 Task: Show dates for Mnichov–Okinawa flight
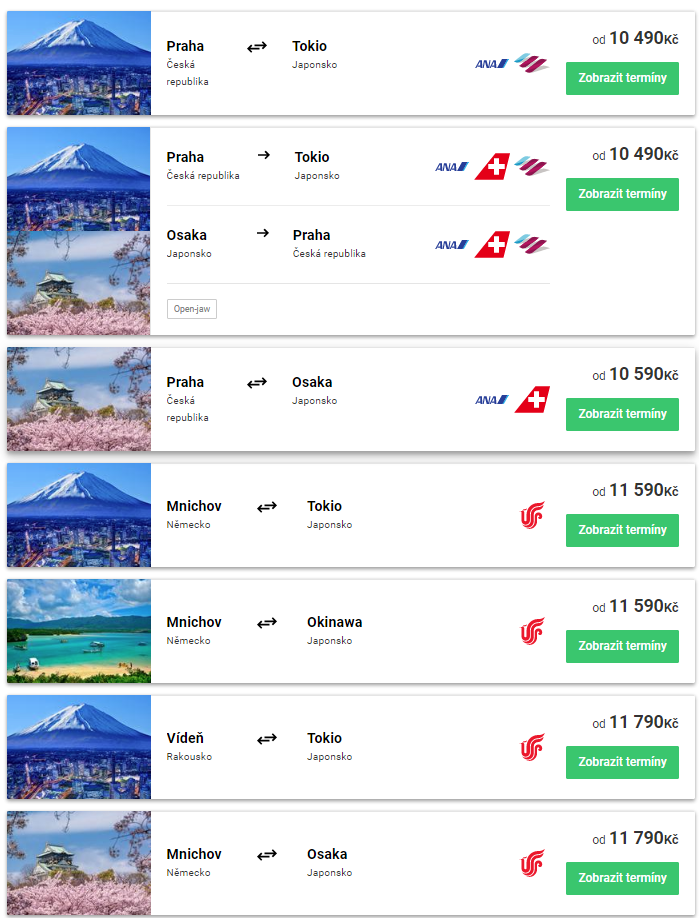pos(622,646)
